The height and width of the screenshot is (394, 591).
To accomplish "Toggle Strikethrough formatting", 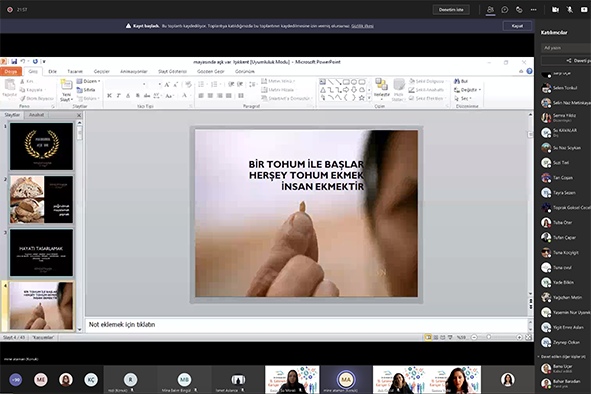I will pyautogui.click(x=147, y=96).
